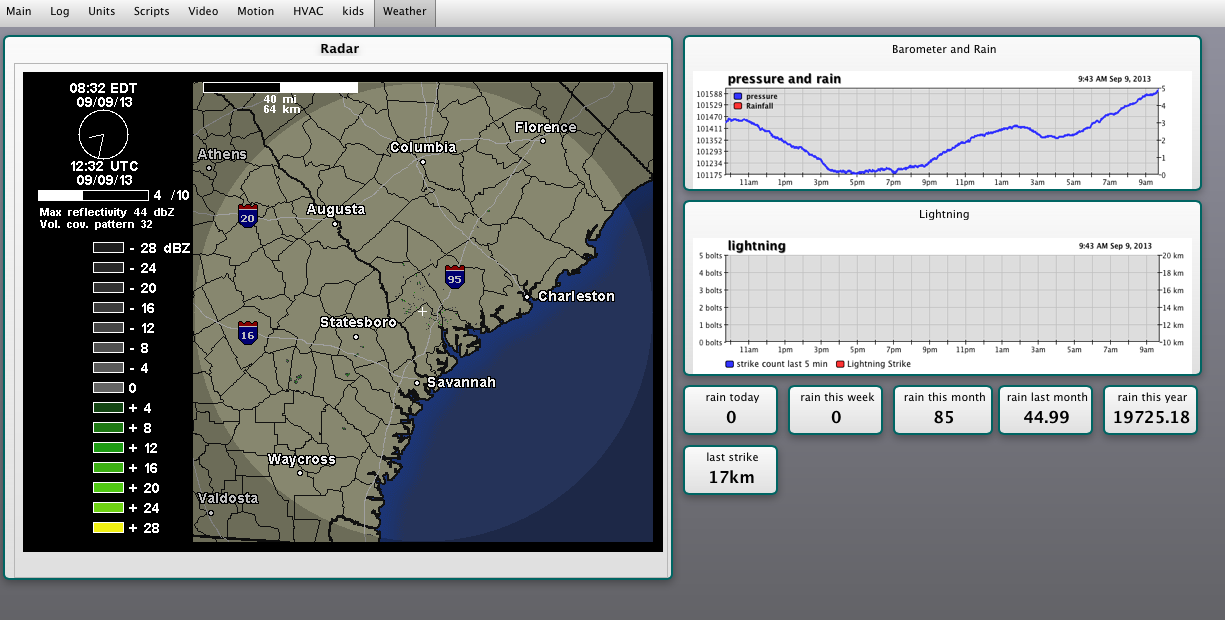Click the last strike 17km button
Viewport: 1225px width, 620px height.
730,470
